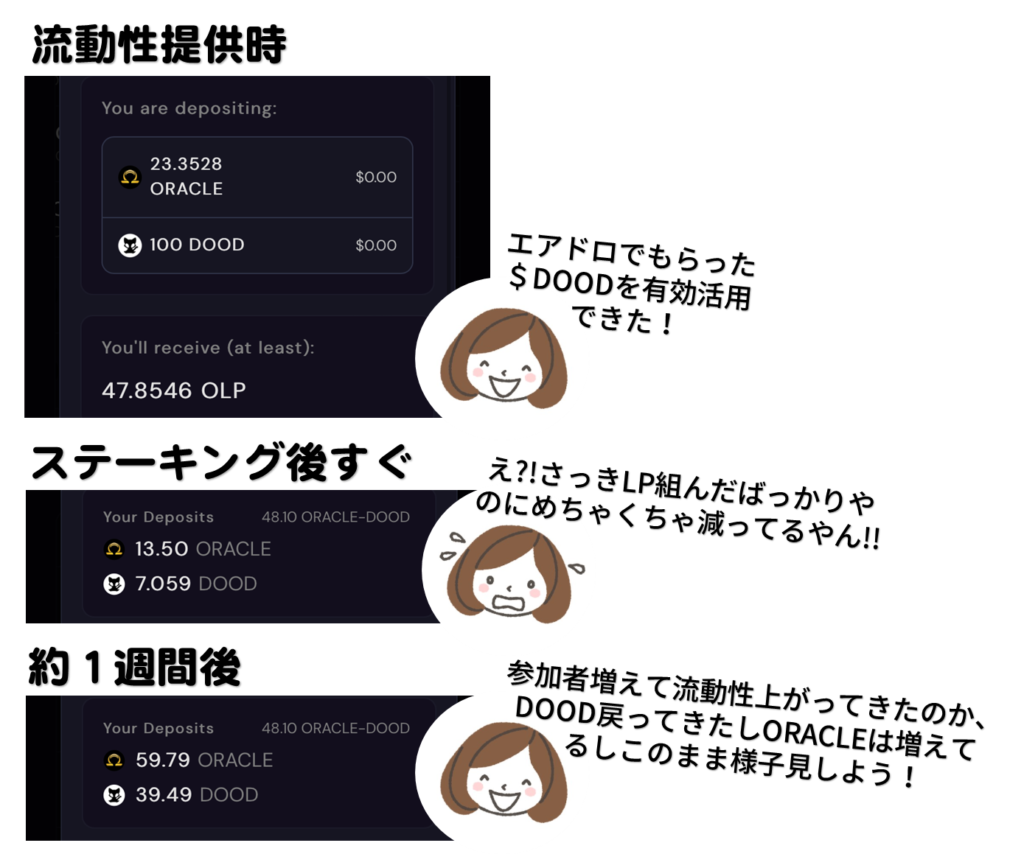
Task: Click the DOOD icon next to 39.49 DOOD
Action: coord(114,795)
